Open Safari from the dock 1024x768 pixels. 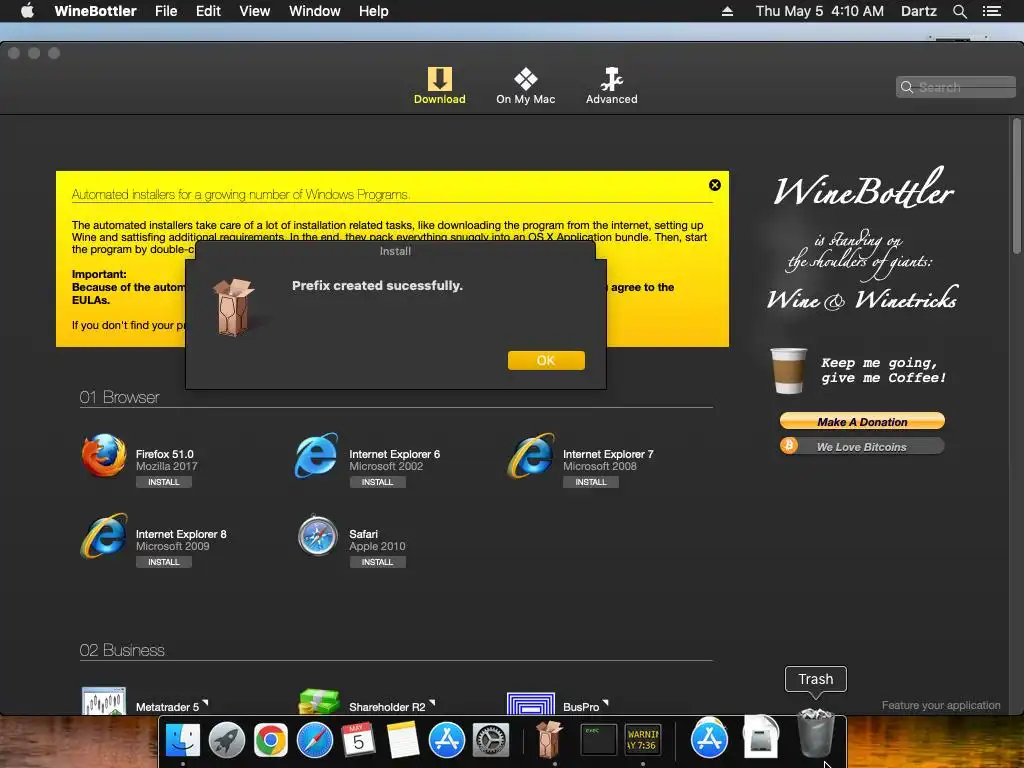tap(315, 740)
